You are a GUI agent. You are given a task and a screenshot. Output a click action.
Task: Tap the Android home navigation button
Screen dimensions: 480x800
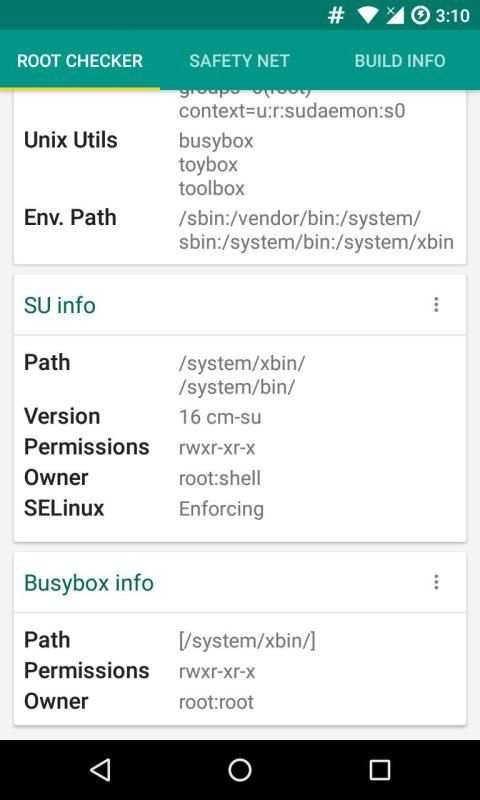pyautogui.click(x=240, y=769)
